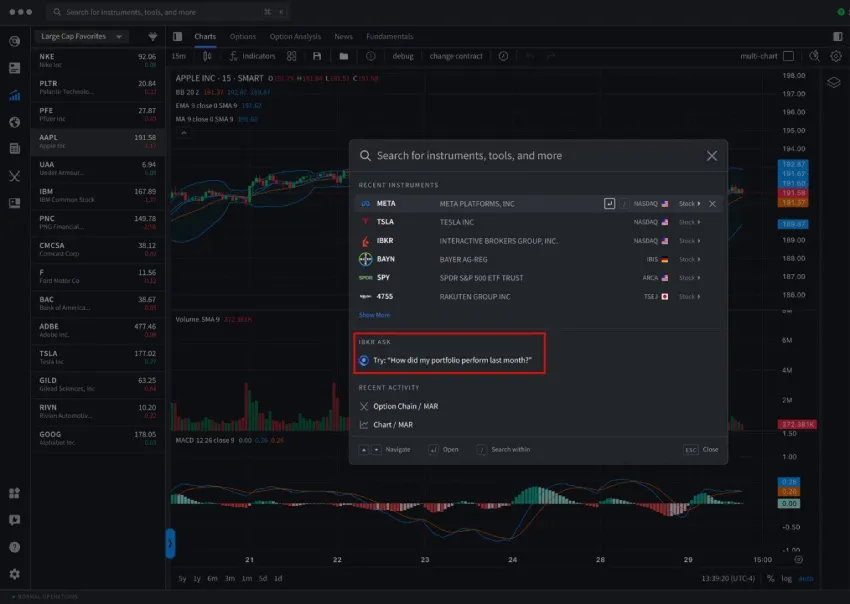Click the chart time-axis settings icon
850x604 pixels.
point(799,560)
